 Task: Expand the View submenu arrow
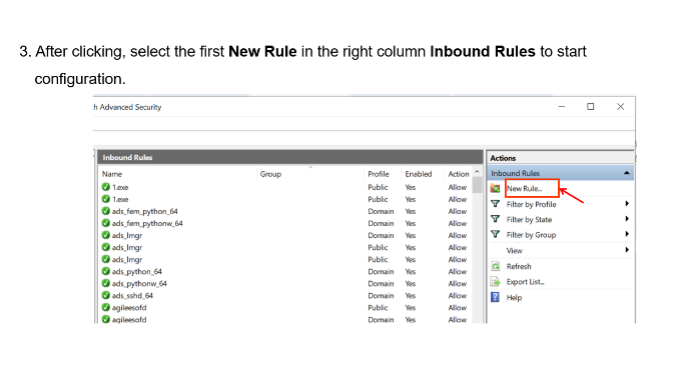[627, 250]
